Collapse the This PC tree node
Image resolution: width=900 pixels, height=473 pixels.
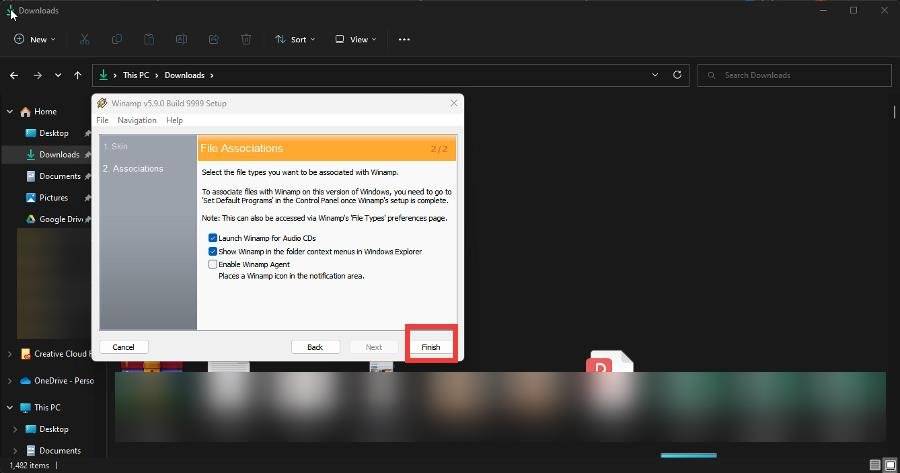(10, 408)
